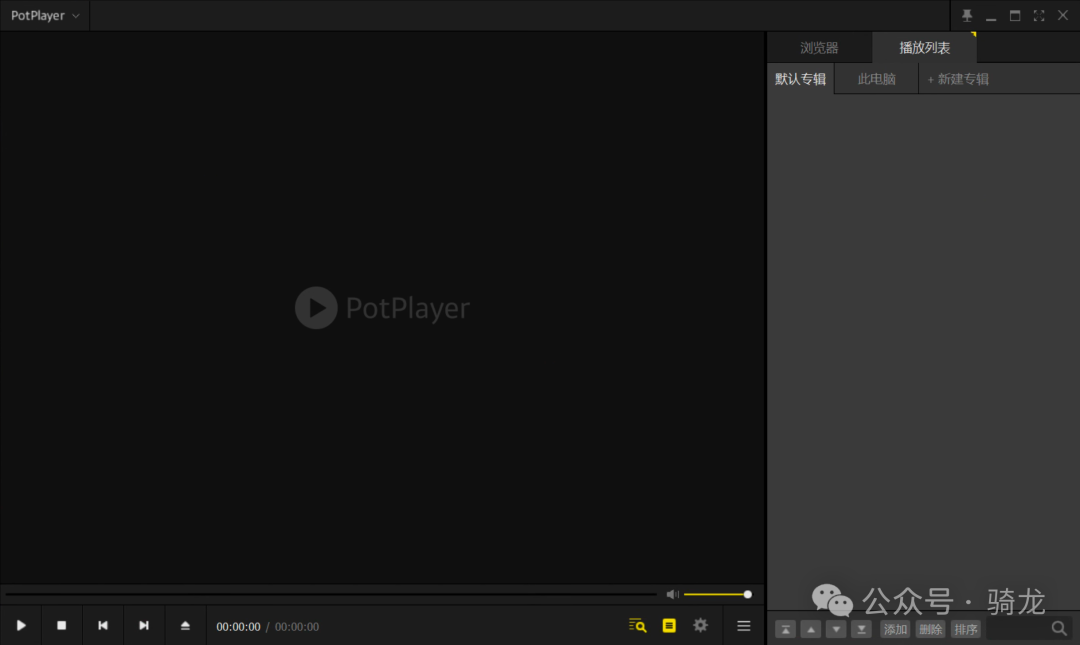Click move-item-up arrow in playlist
The width and height of the screenshot is (1080, 645).
pyautogui.click(x=811, y=628)
